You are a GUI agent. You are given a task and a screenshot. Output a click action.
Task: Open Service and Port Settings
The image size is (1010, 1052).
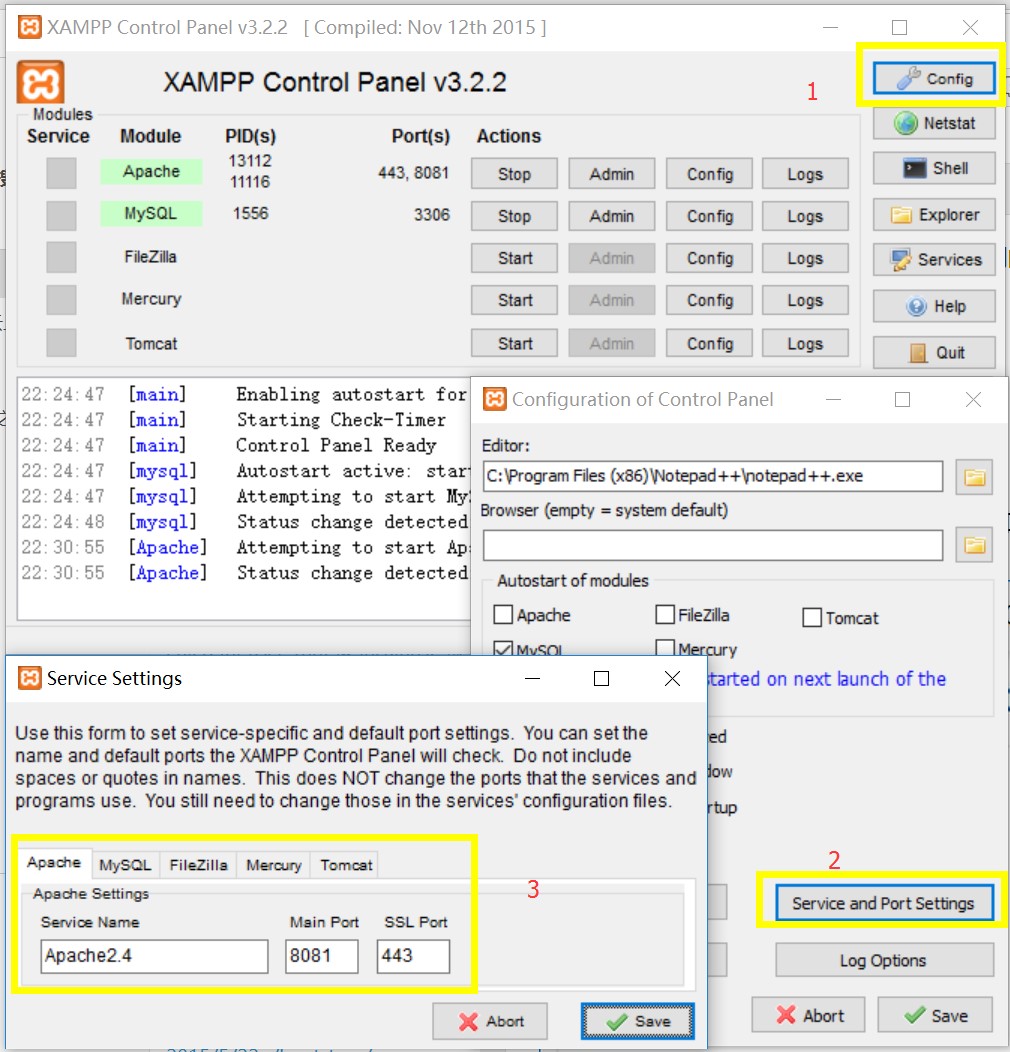(x=883, y=903)
